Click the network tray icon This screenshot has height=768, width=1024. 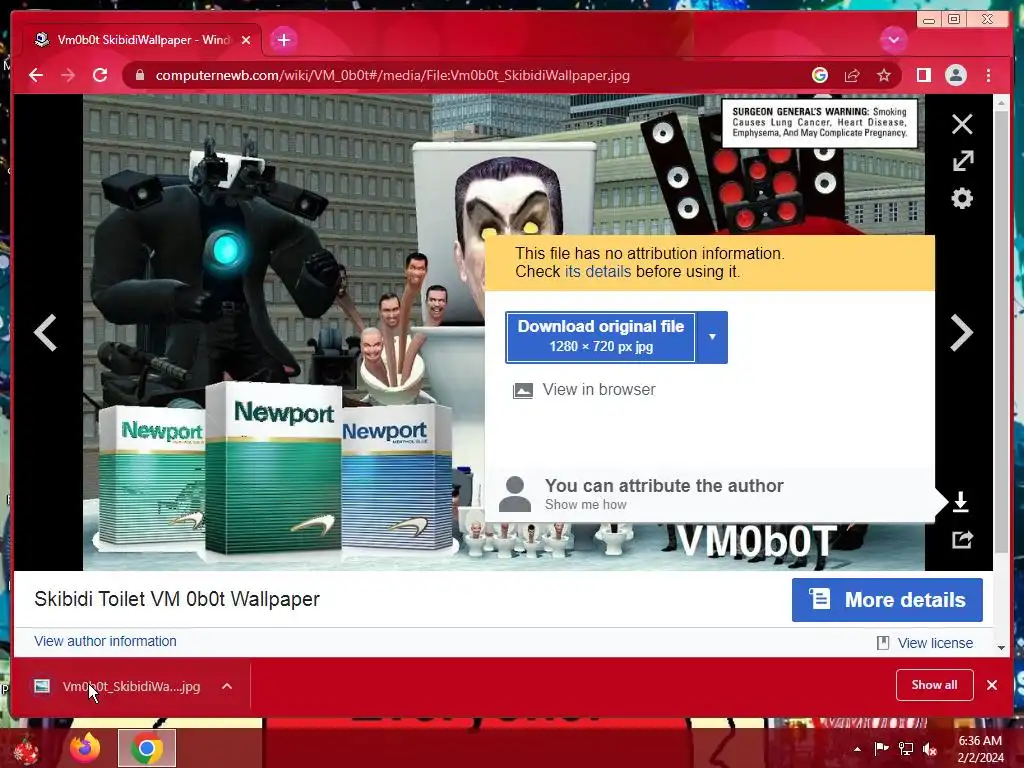coord(906,749)
